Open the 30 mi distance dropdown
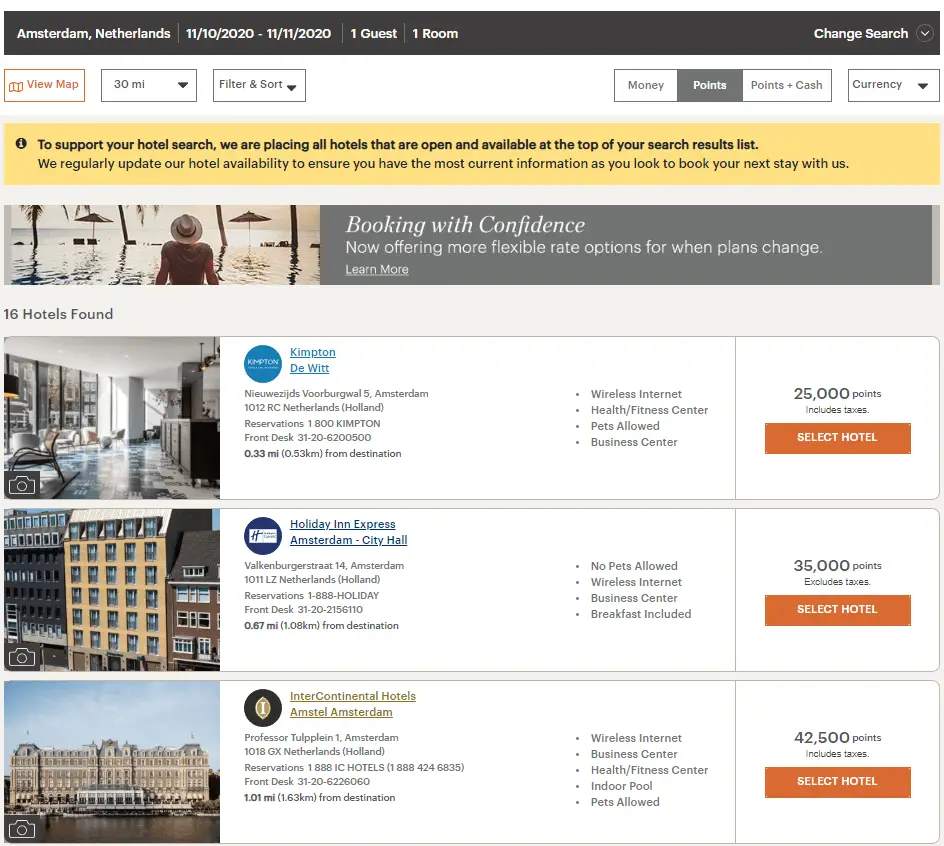The height and width of the screenshot is (846, 944). pyautogui.click(x=149, y=85)
